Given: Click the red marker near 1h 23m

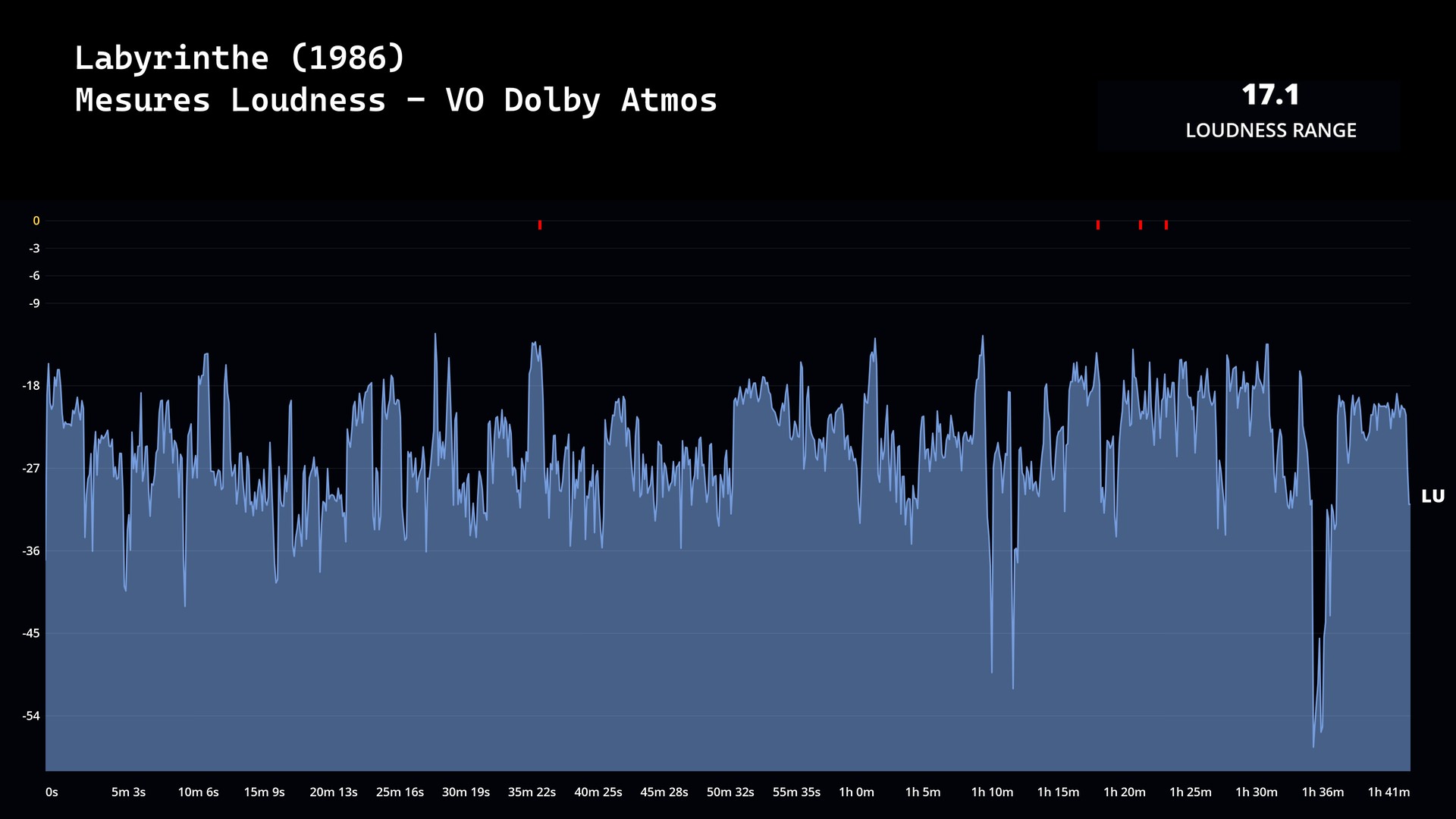Looking at the screenshot, I should coord(1166,225).
